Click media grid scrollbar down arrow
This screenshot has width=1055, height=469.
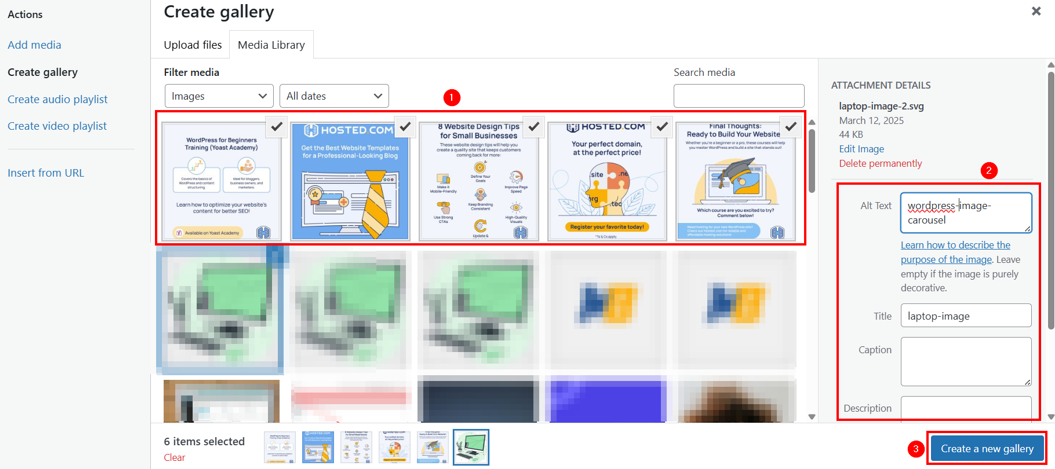click(811, 416)
